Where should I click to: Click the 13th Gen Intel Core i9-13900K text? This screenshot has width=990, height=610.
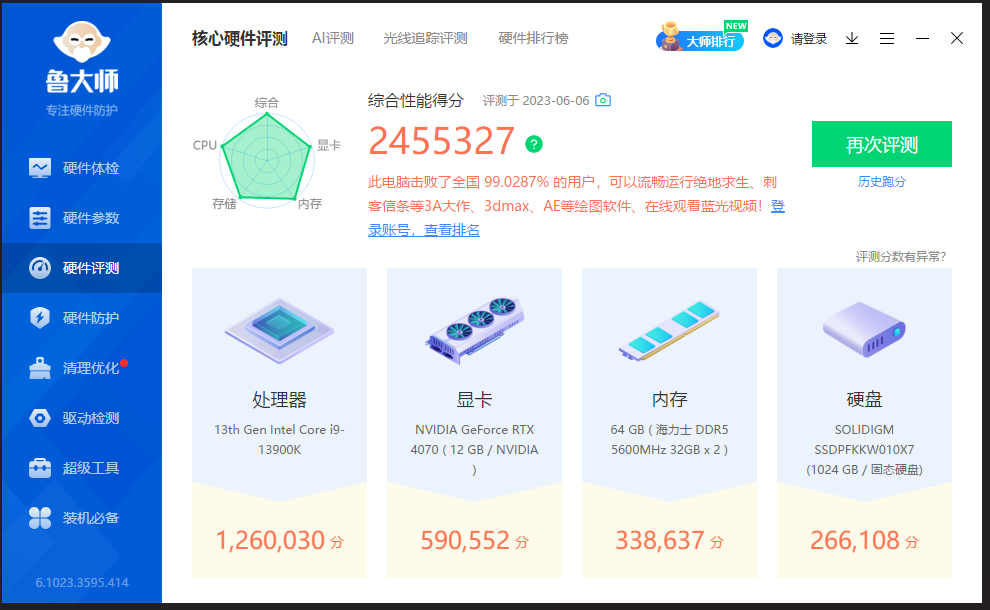click(279, 440)
